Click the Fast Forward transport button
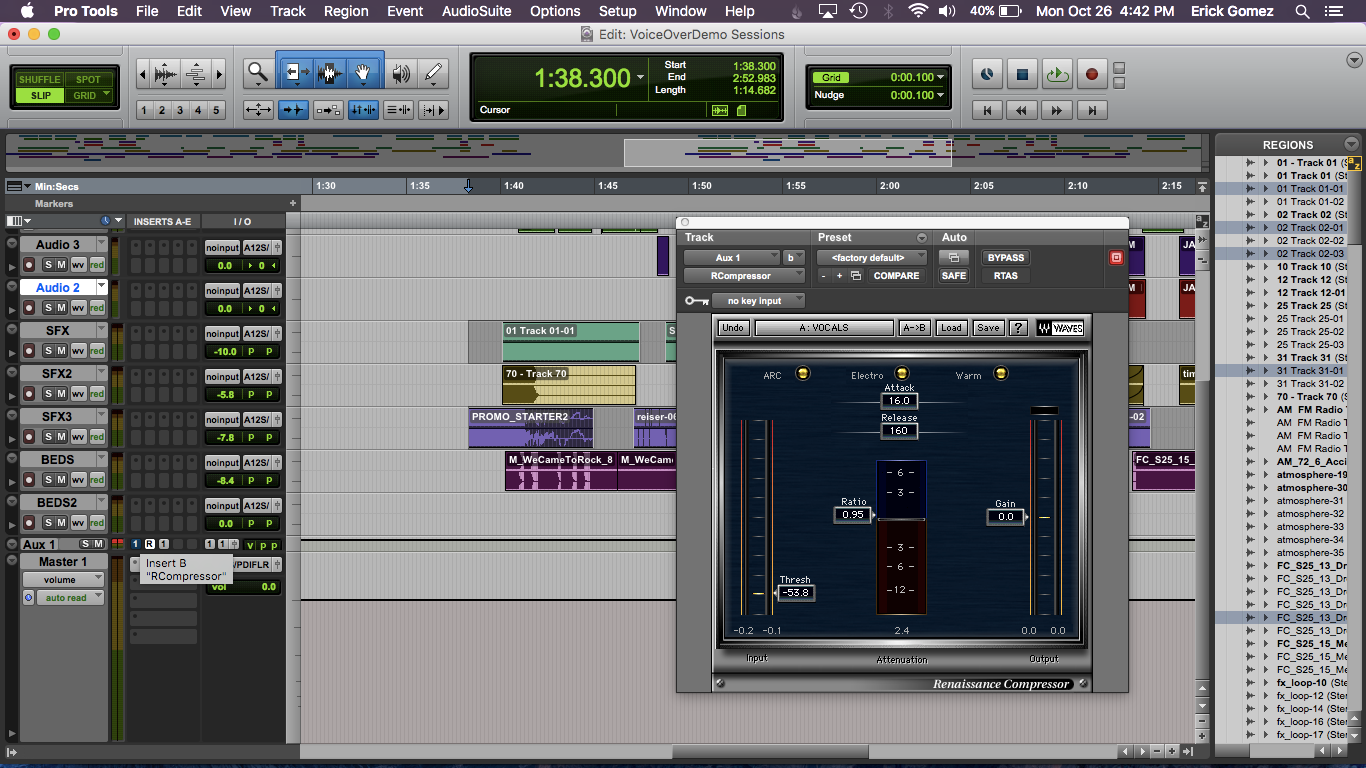 1057,111
